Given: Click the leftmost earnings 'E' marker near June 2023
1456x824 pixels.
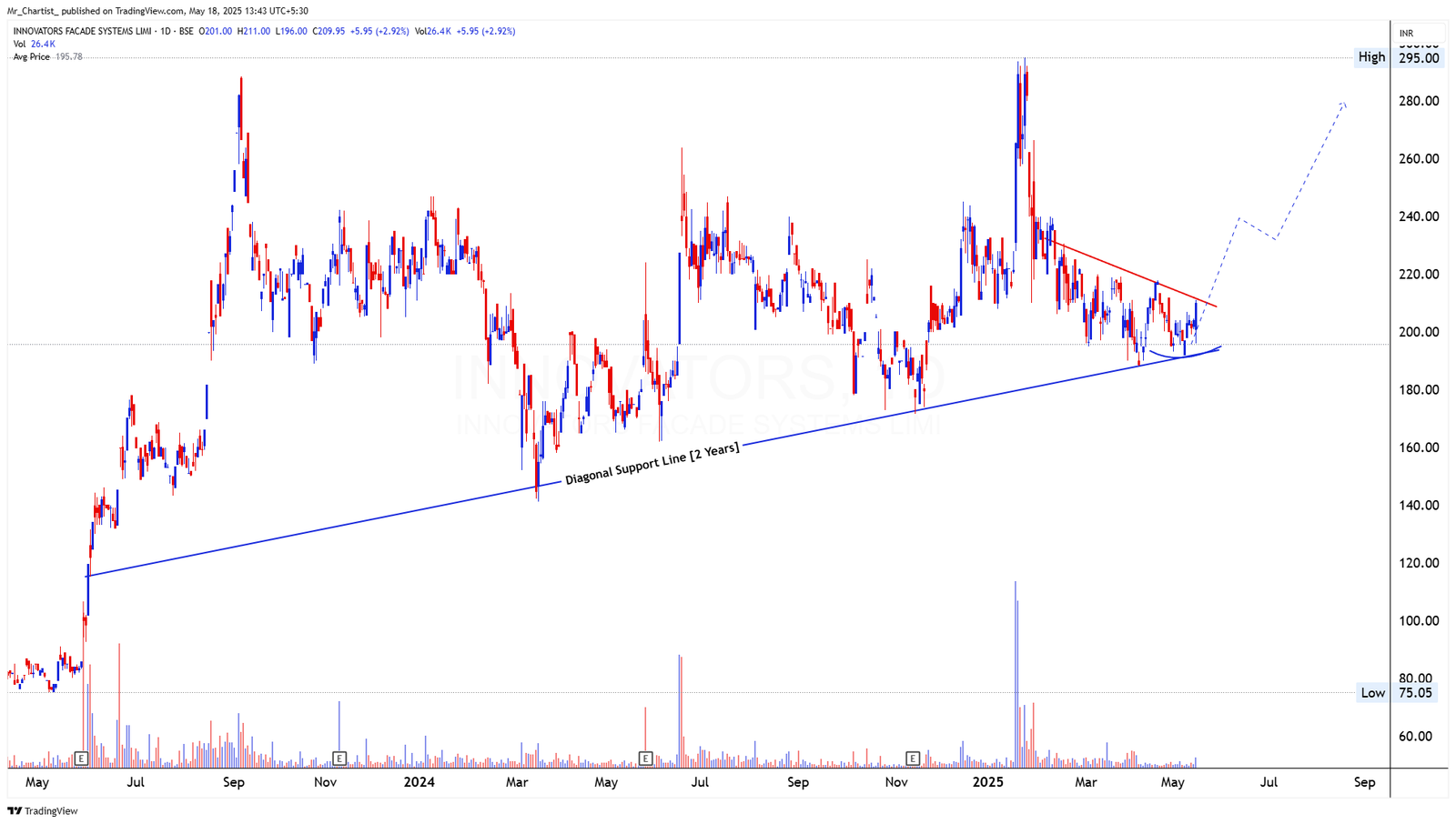Looking at the screenshot, I should [x=82, y=757].
